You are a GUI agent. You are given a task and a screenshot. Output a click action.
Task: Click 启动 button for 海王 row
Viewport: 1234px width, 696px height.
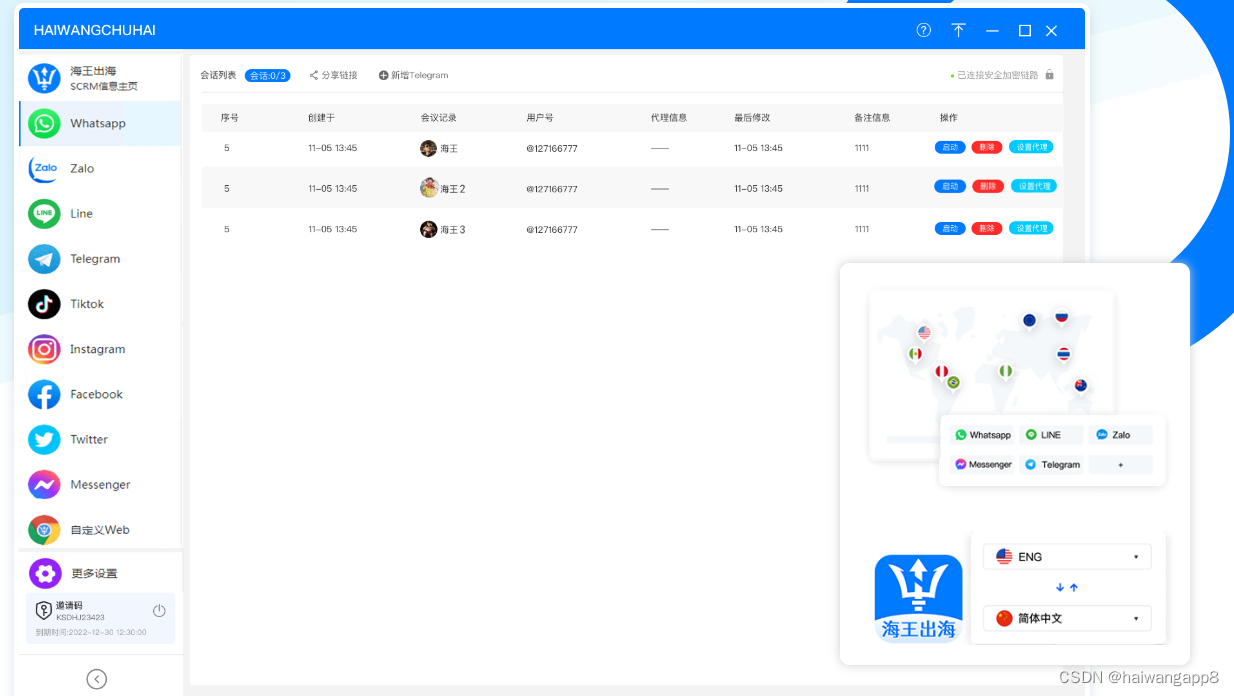tap(950, 147)
